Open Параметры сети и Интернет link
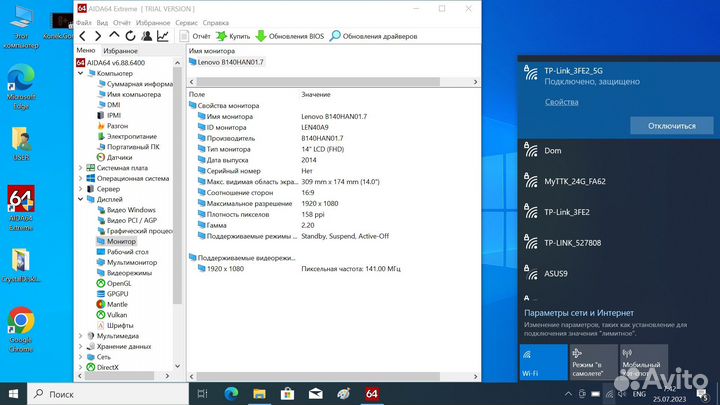The image size is (720, 405). coord(579,313)
